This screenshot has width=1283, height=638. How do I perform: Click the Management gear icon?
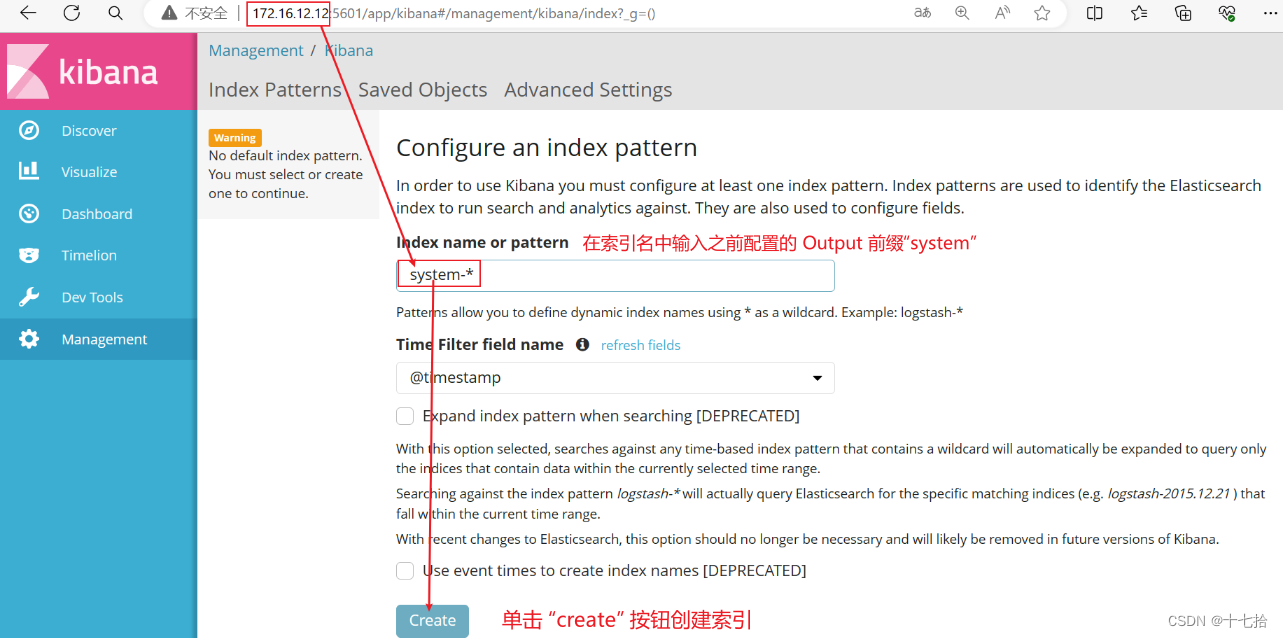point(29,339)
